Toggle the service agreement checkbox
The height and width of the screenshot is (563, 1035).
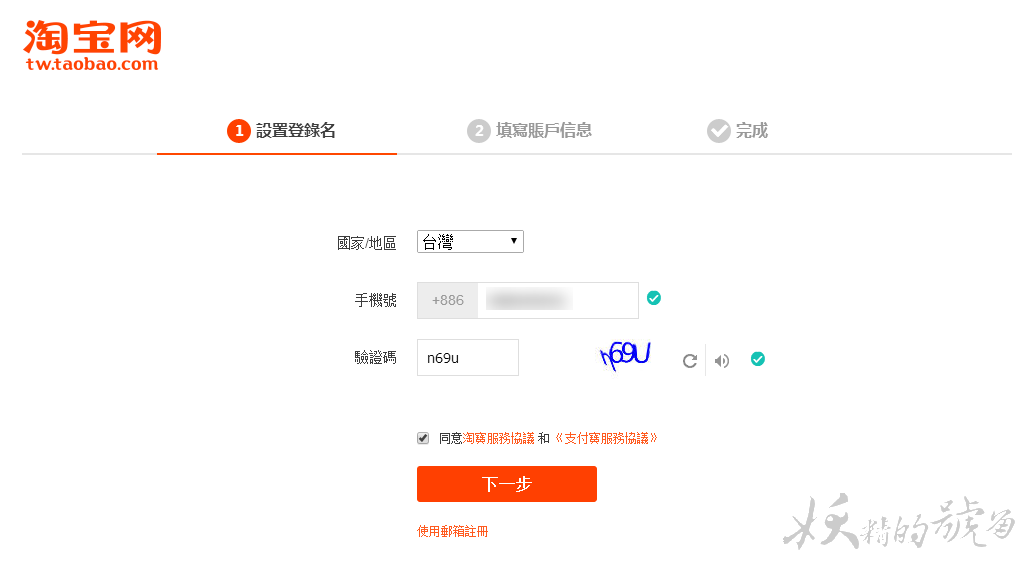click(x=423, y=438)
